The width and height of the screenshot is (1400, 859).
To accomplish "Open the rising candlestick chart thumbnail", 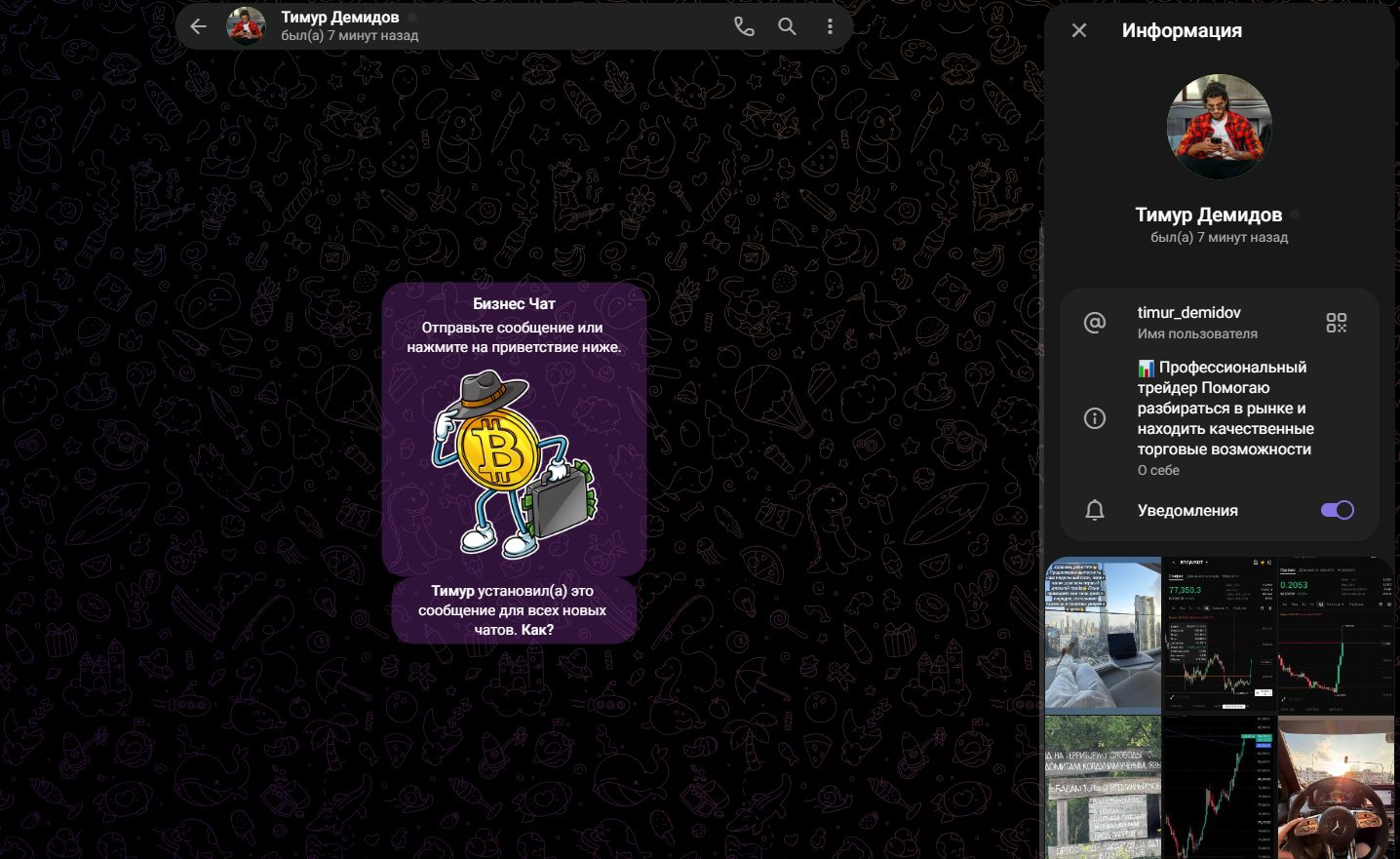I will (1220, 787).
